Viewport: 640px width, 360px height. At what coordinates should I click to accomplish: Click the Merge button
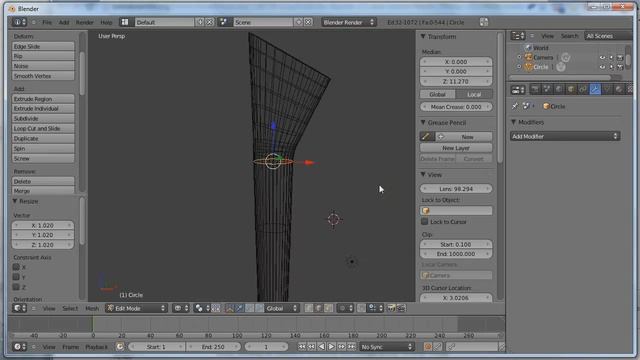[43, 191]
